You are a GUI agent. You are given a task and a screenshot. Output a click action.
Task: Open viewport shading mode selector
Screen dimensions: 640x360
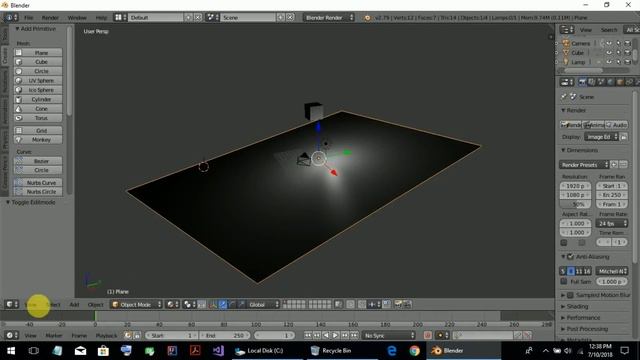pos(173,304)
